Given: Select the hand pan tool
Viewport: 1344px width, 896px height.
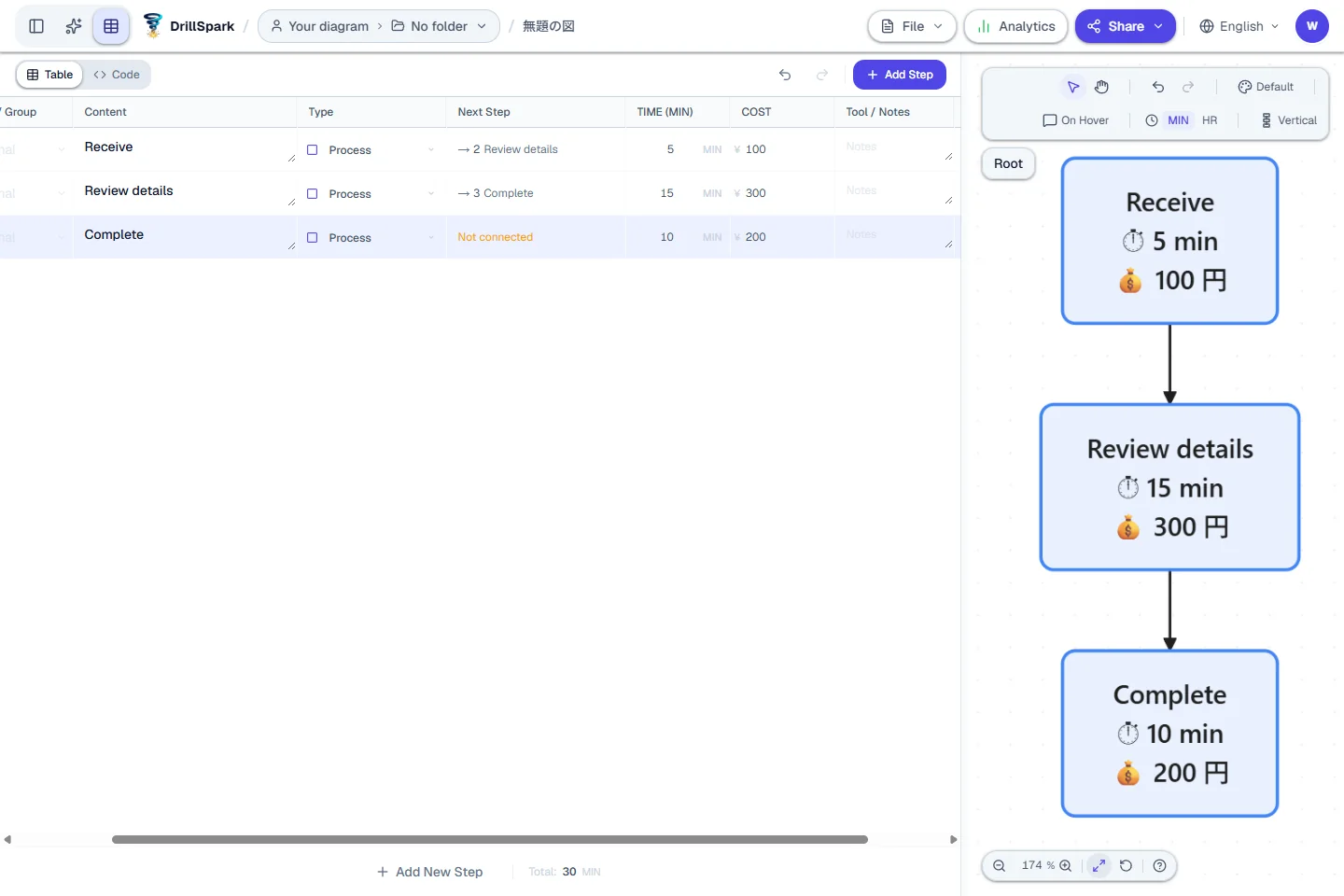Looking at the screenshot, I should pyautogui.click(x=1102, y=87).
